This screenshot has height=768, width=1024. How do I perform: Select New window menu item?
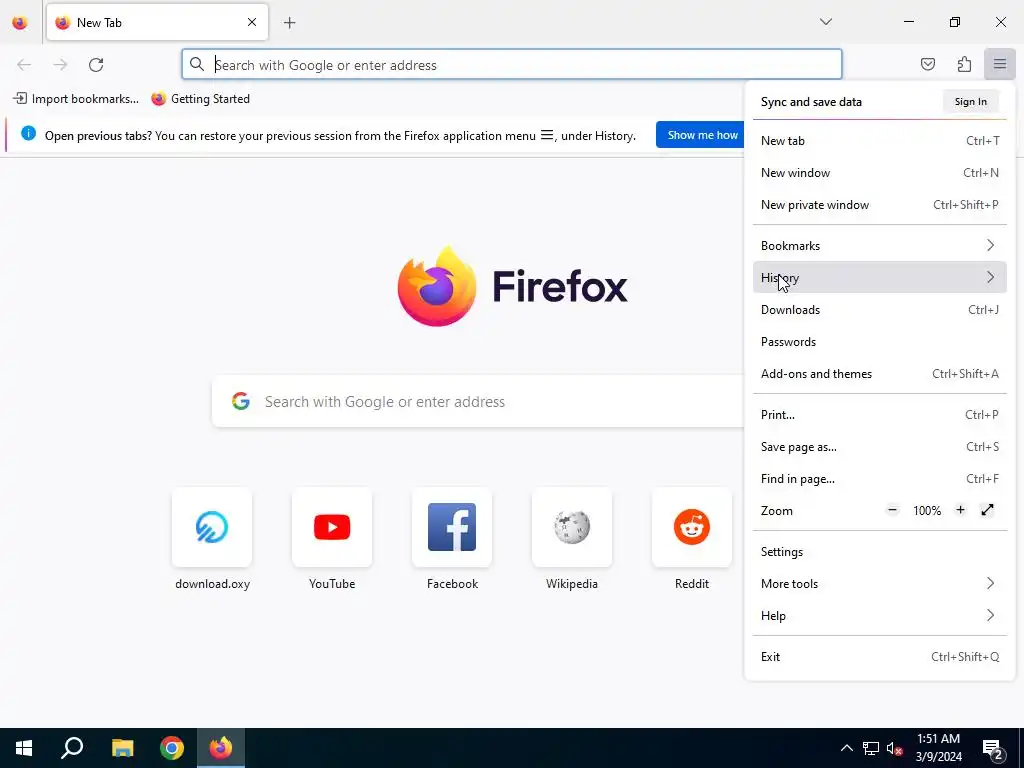[880, 173]
